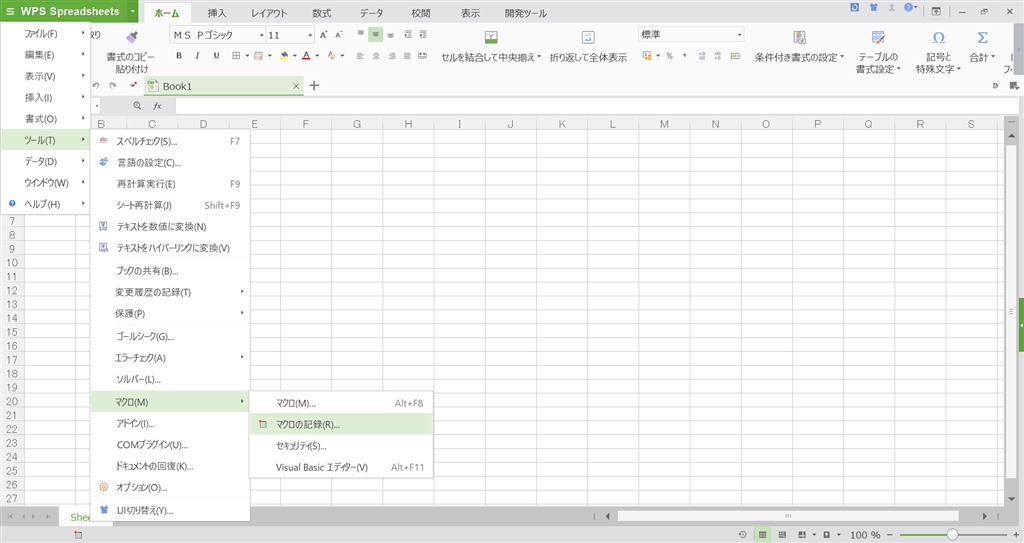Click the Bold formatting icon
This screenshot has height=543, width=1024.
(179, 56)
